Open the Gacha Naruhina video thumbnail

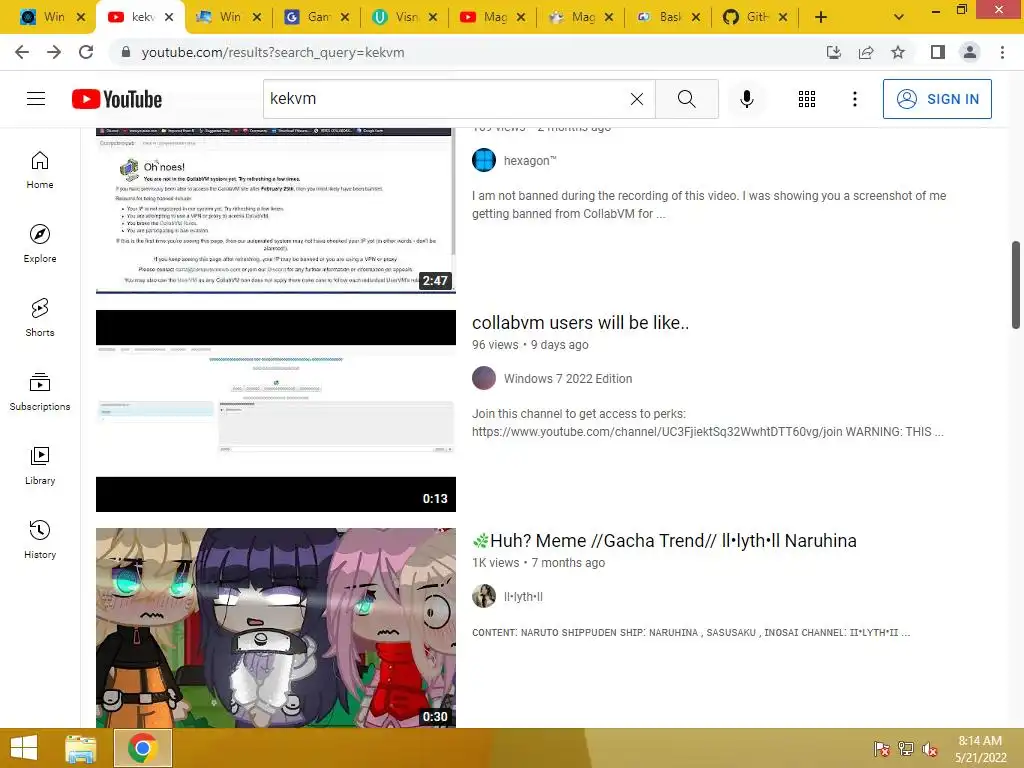(276, 628)
